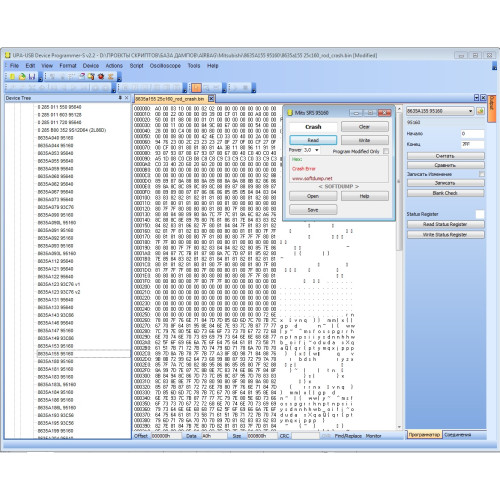
Task: Enable the Program Modified Only checkbox
Action: click(386, 151)
